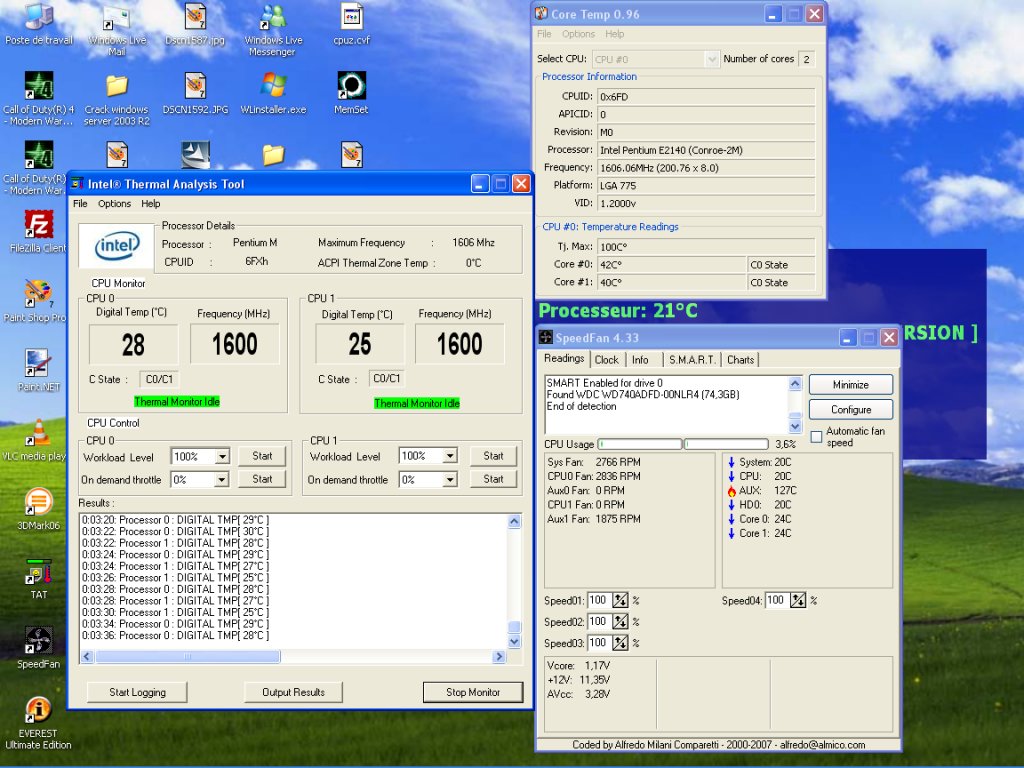1024x768 pixels.
Task: Click results list scroll right arrow
Action: click(x=499, y=656)
